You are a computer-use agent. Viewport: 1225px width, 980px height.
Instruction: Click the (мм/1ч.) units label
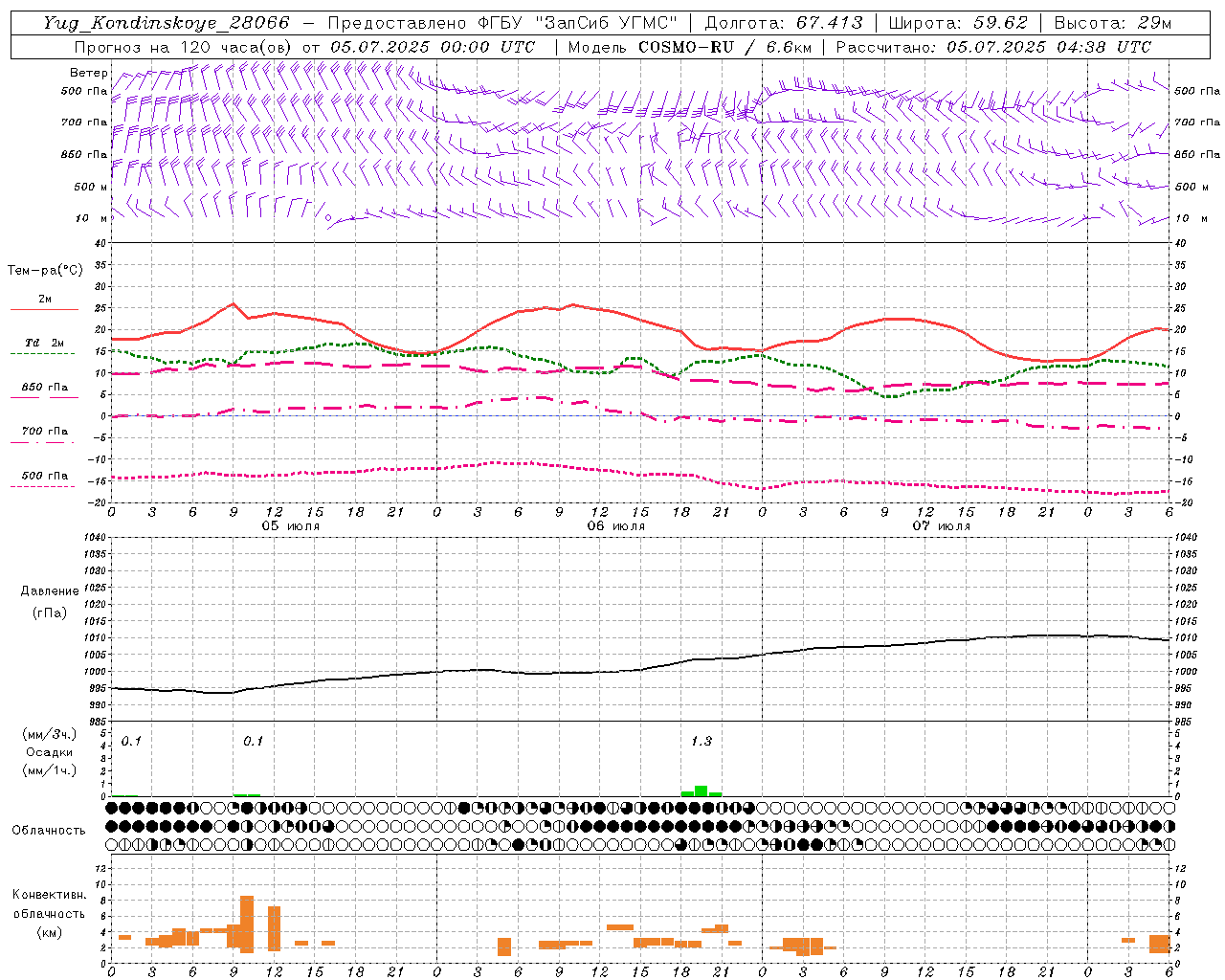[50, 770]
